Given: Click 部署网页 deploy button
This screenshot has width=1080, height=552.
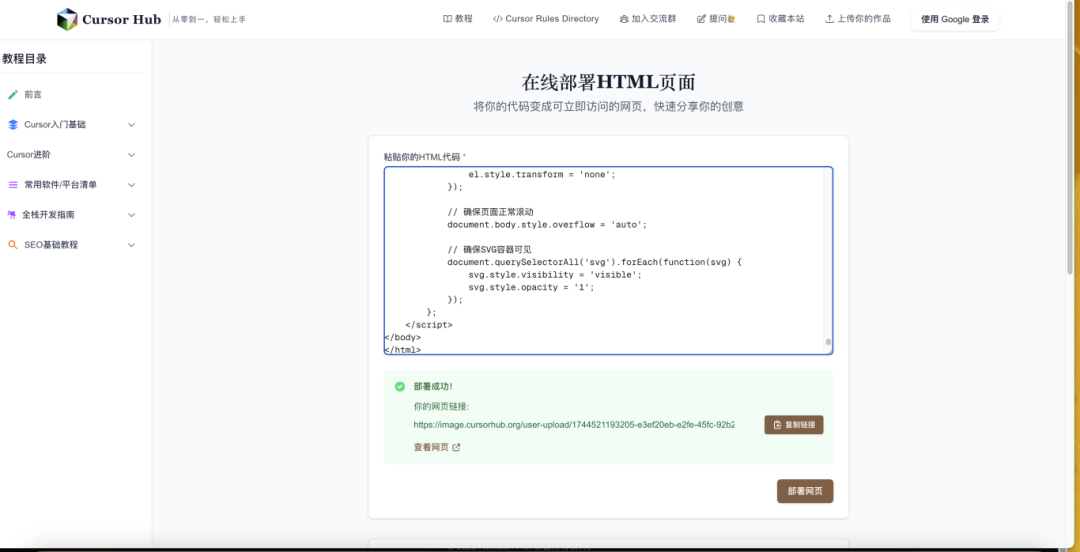Looking at the screenshot, I should [804, 491].
